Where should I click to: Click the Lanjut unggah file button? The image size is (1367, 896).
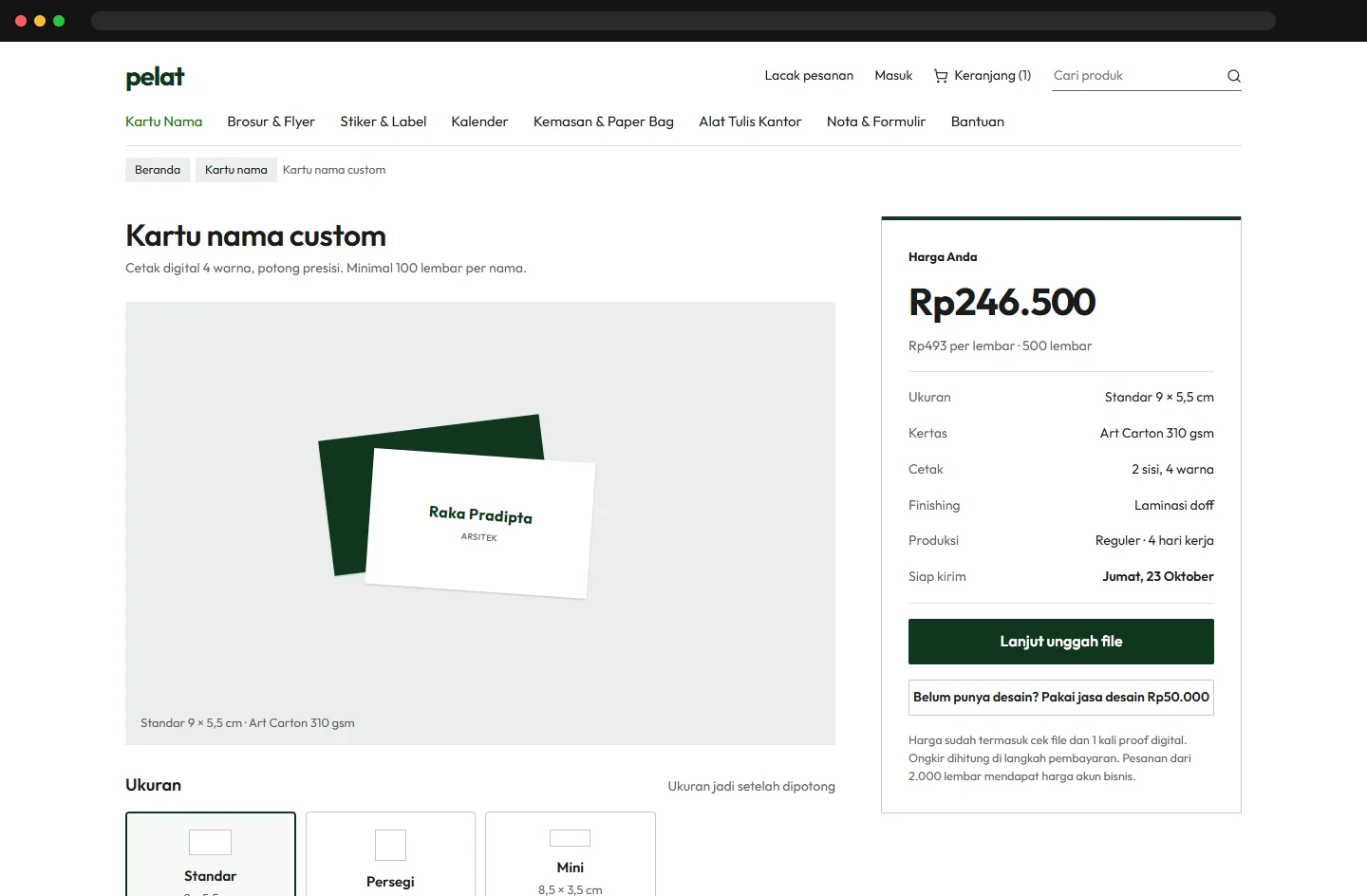1061,642
